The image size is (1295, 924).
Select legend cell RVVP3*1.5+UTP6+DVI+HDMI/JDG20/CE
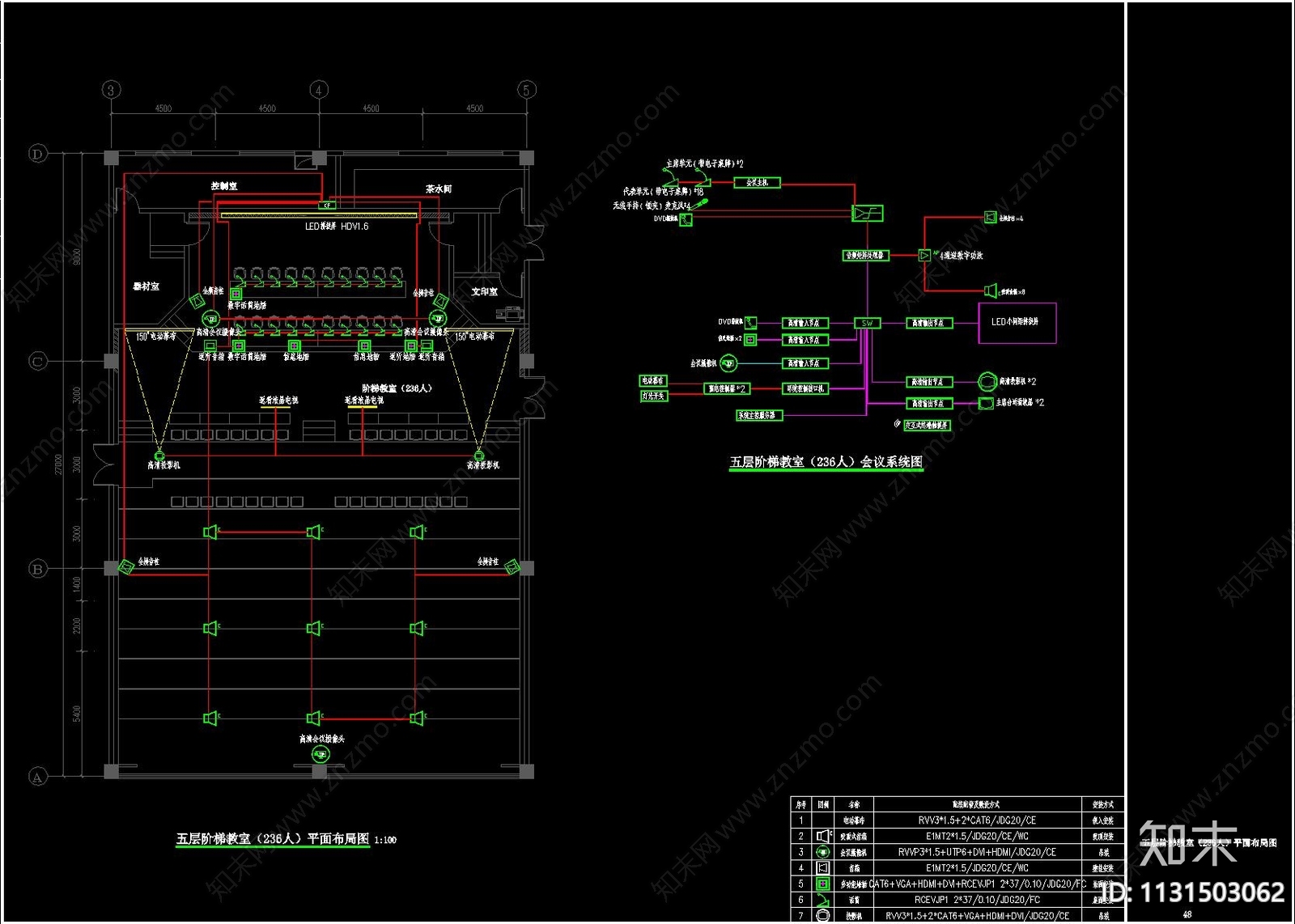coord(978,852)
